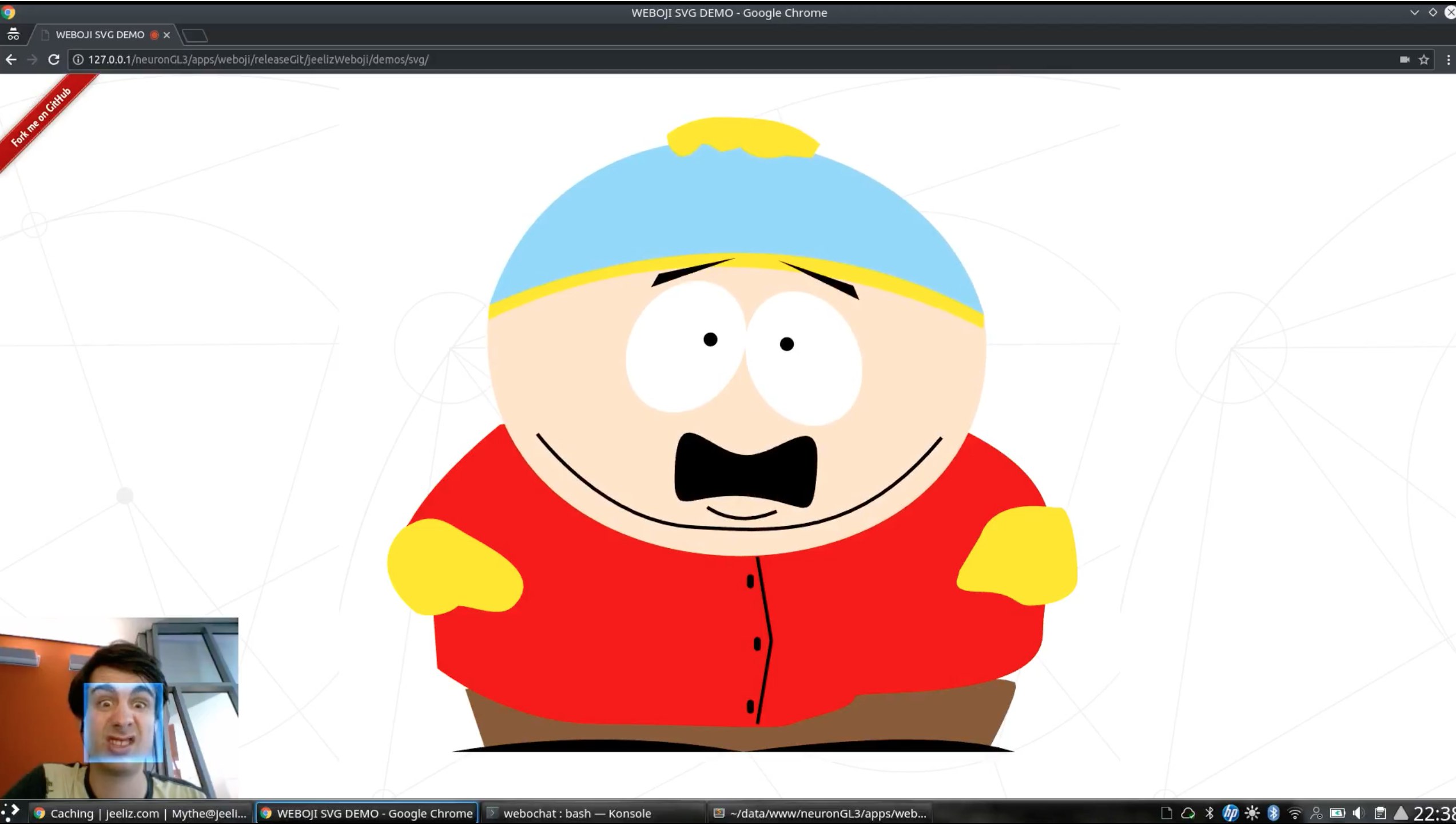Open the volume speaker tray icon
Viewport: 1456px width, 824px height.
(1359, 813)
